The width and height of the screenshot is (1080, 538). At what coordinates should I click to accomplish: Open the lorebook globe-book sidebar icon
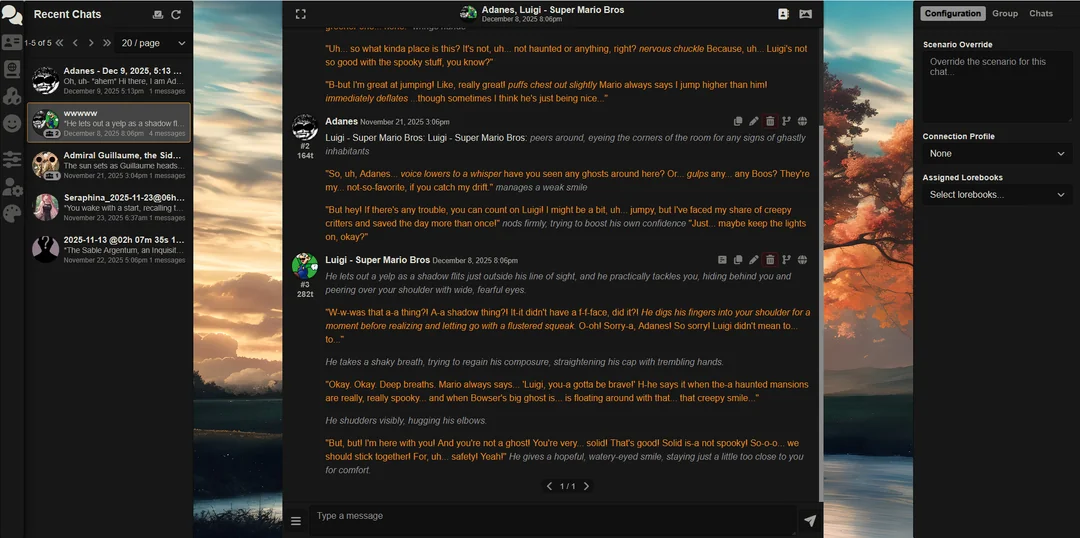coord(12,69)
